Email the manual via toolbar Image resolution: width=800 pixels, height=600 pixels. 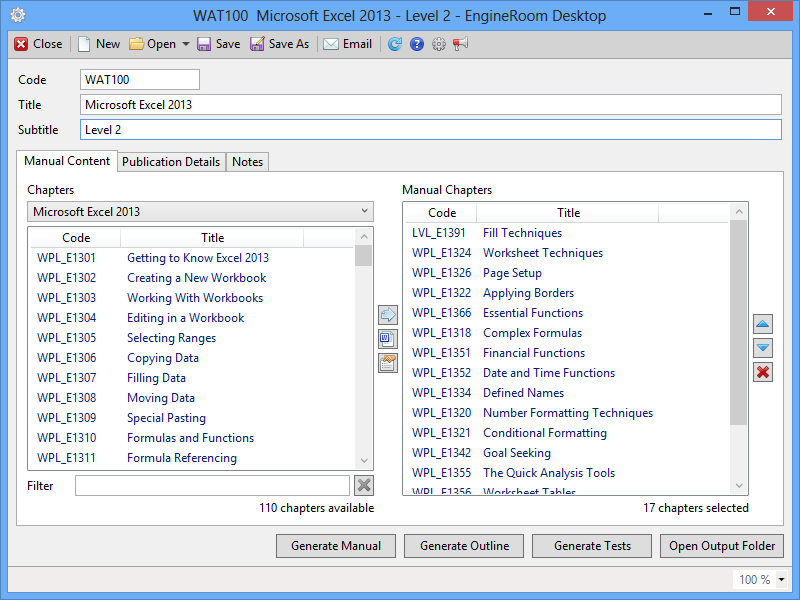click(347, 44)
